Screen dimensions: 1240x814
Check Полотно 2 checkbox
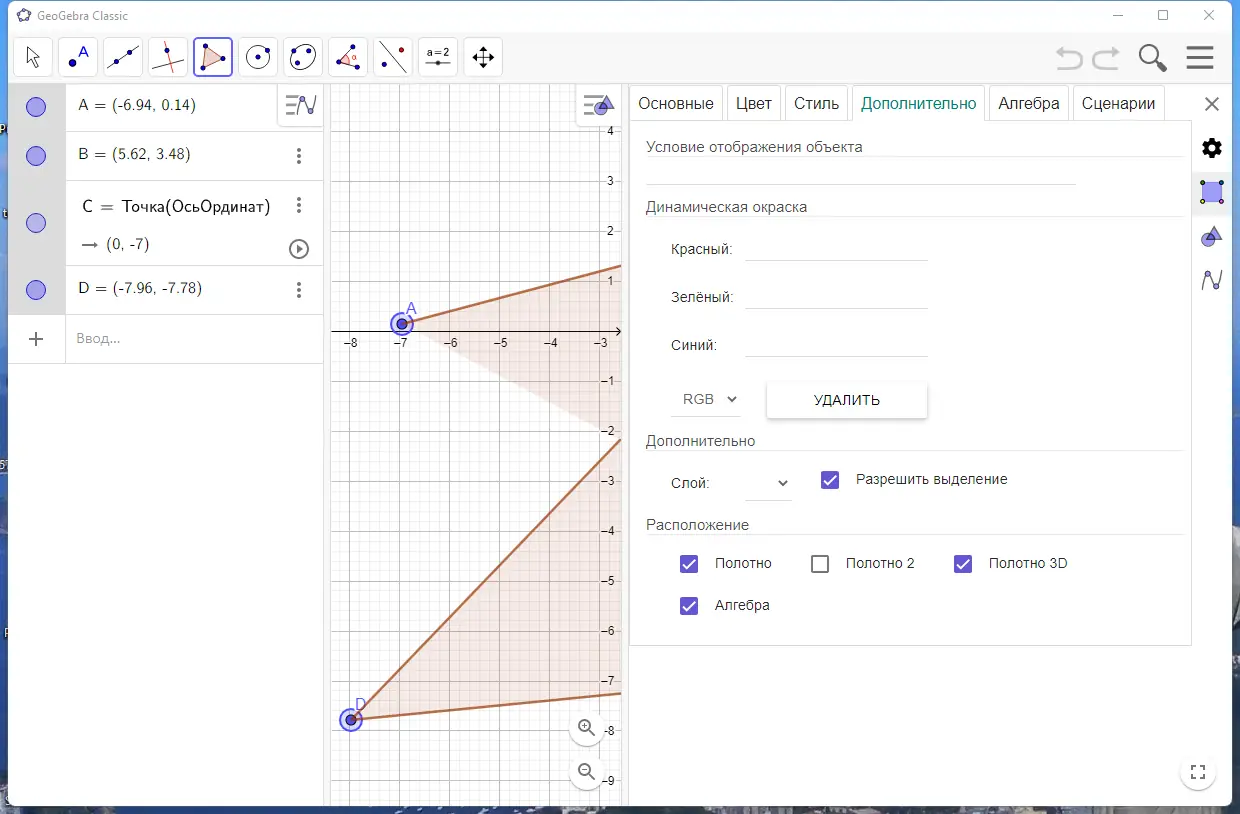[x=820, y=564]
